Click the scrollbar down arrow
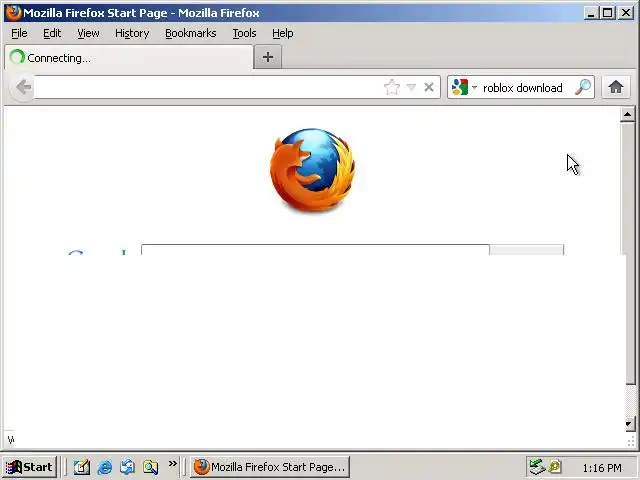The image size is (640, 480). pos(629,424)
